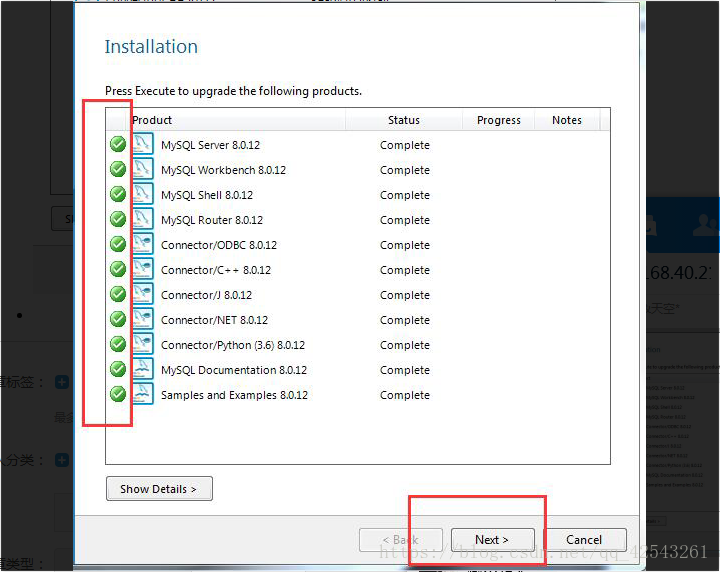Click the Connector/Python (3.6) product icon
Viewport: 720px width, 572px height.
point(143,344)
